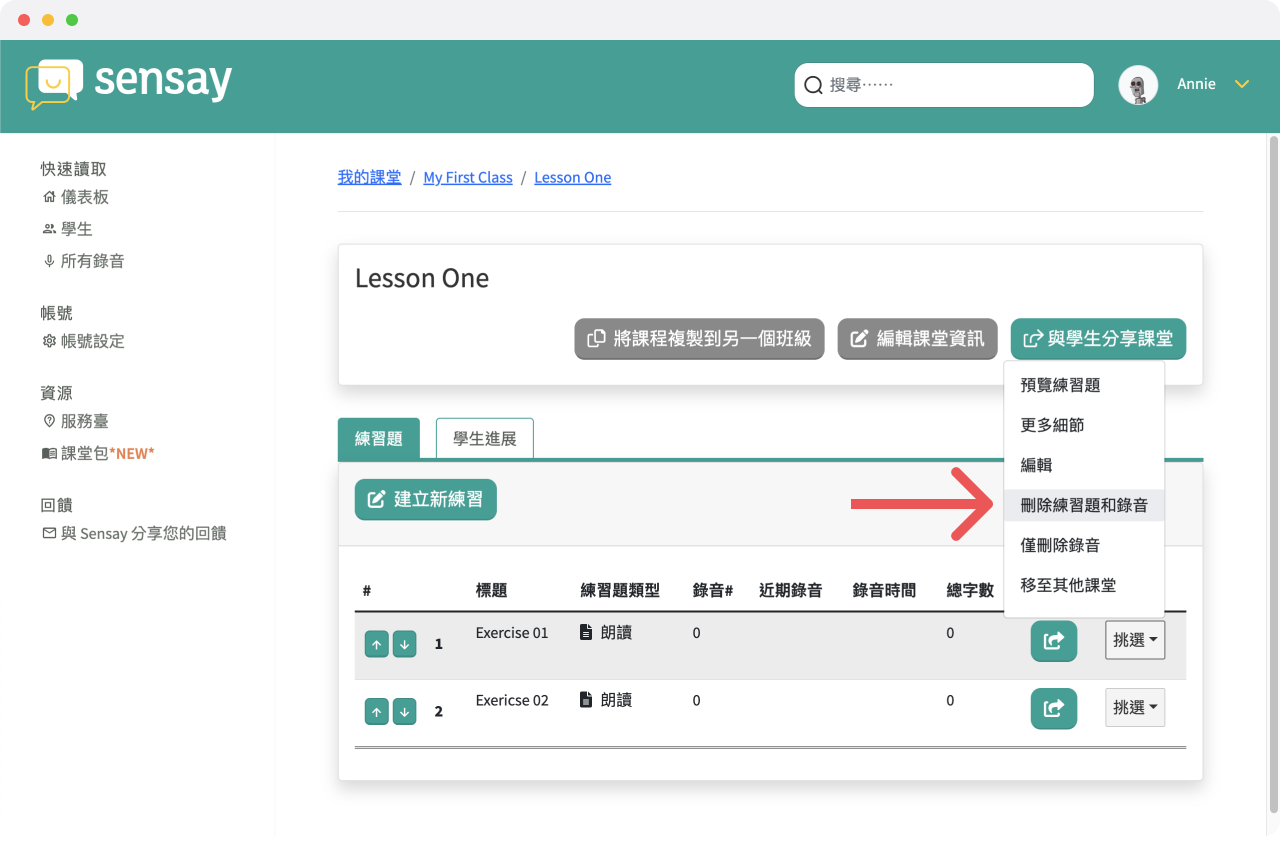
Task: Select 編輯 from the menu
Action: click(x=1084, y=465)
